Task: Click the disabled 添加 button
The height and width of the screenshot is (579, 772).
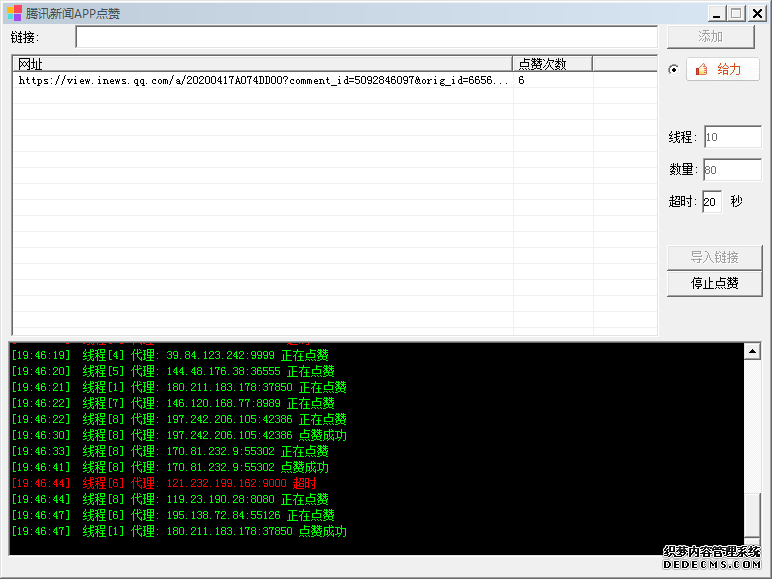Action: click(x=710, y=36)
